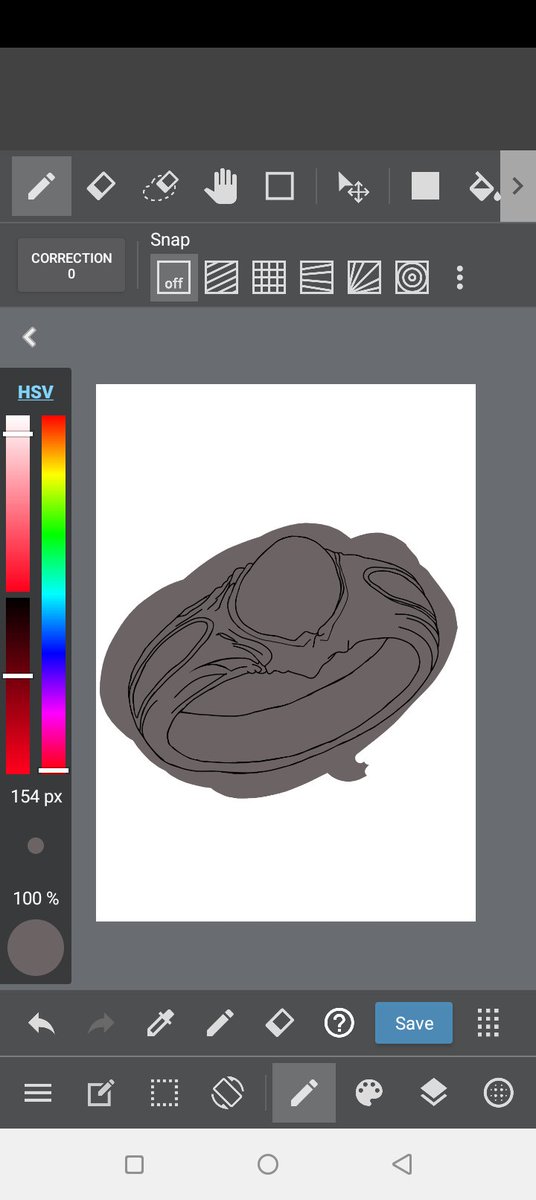Pick the eyedropper color picker tool
The image size is (536, 1200).
[x=160, y=1023]
